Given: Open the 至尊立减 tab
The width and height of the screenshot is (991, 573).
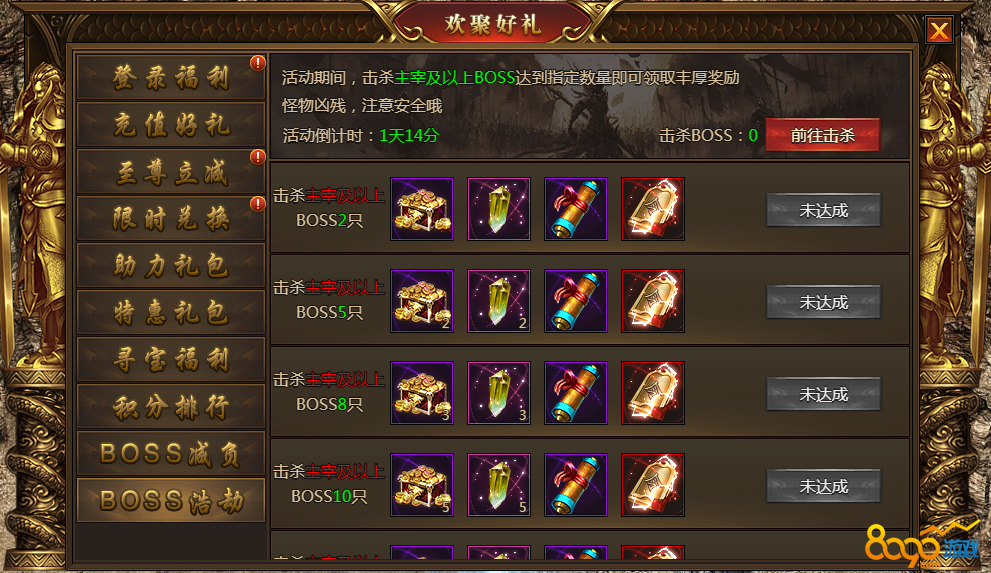Looking at the screenshot, I should pyautogui.click(x=171, y=171).
